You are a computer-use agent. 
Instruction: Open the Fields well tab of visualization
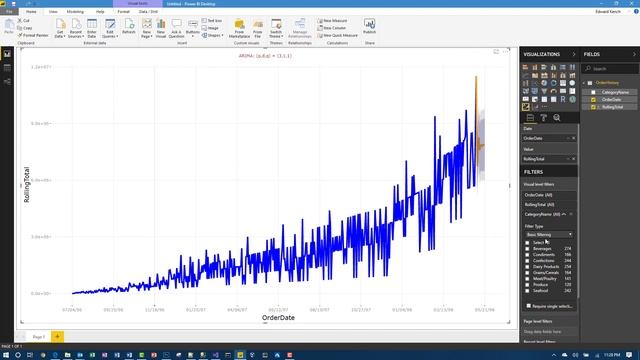click(530, 118)
